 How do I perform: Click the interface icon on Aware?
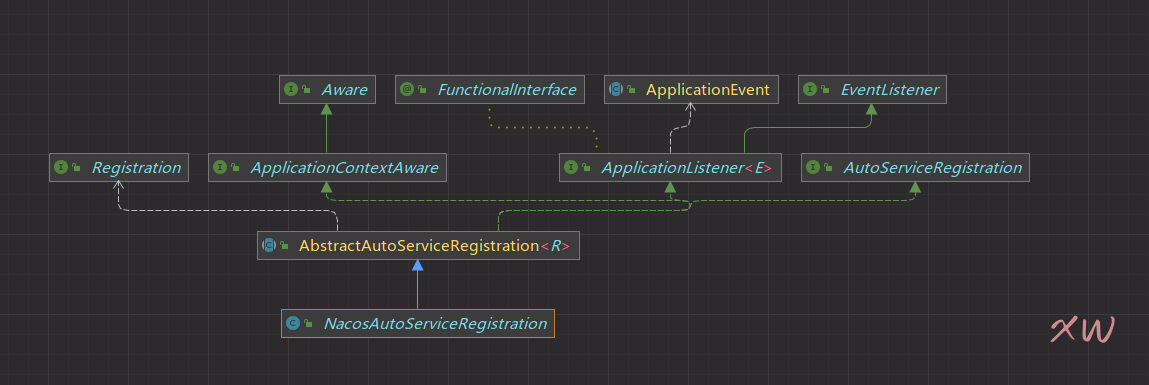click(x=291, y=89)
